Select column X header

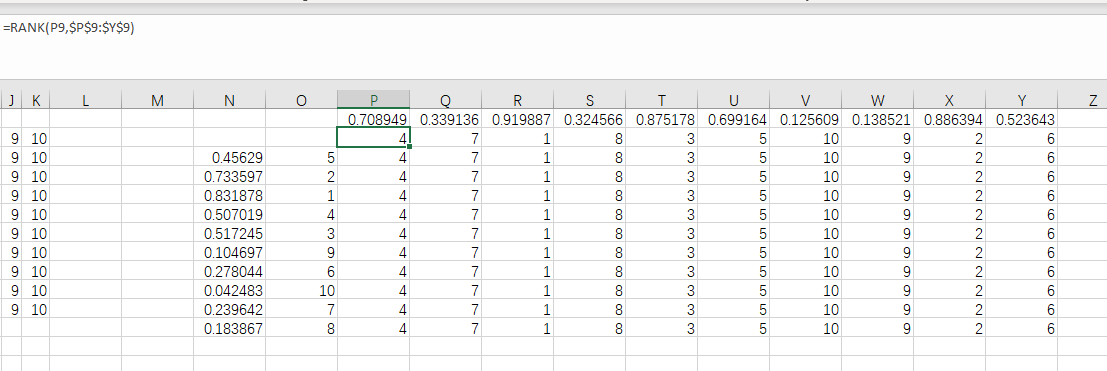pos(950,100)
